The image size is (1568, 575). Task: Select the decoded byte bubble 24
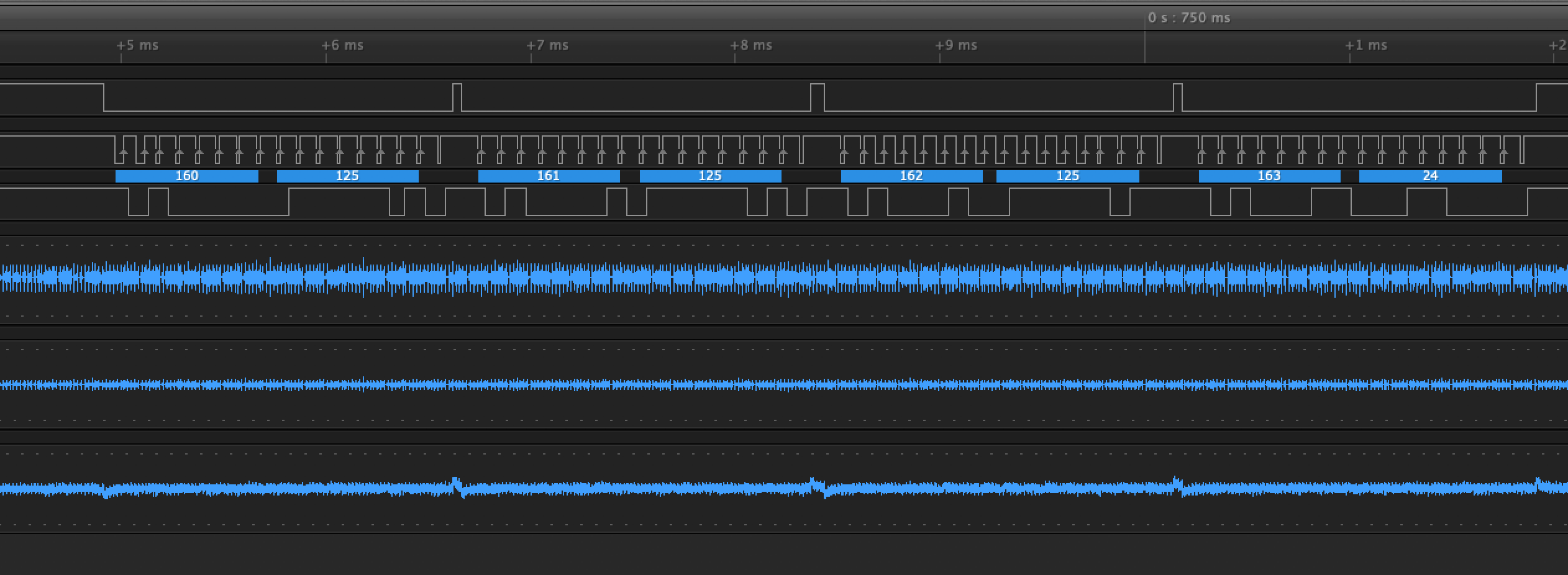click(1431, 176)
